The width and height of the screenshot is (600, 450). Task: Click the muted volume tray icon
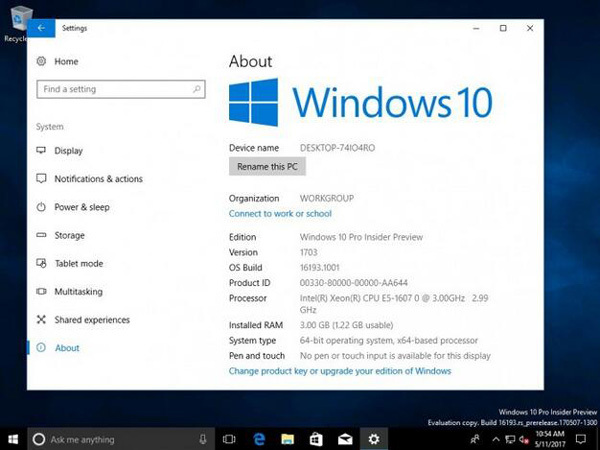click(524, 439)
